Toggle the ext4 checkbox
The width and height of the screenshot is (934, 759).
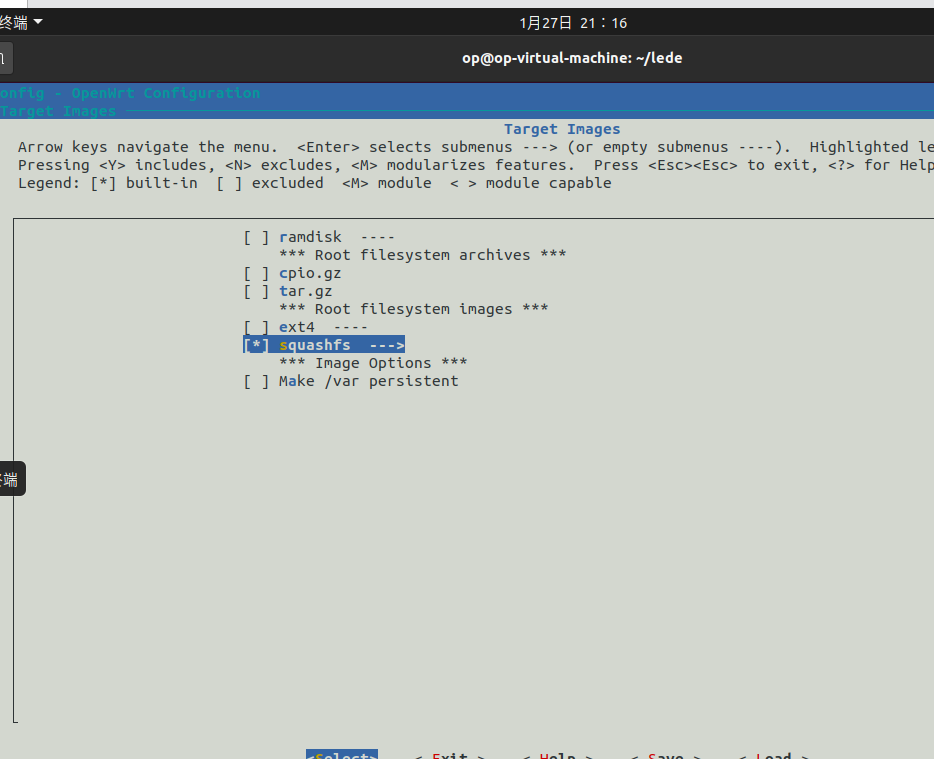pyautogui.click(x=256, y=327)
